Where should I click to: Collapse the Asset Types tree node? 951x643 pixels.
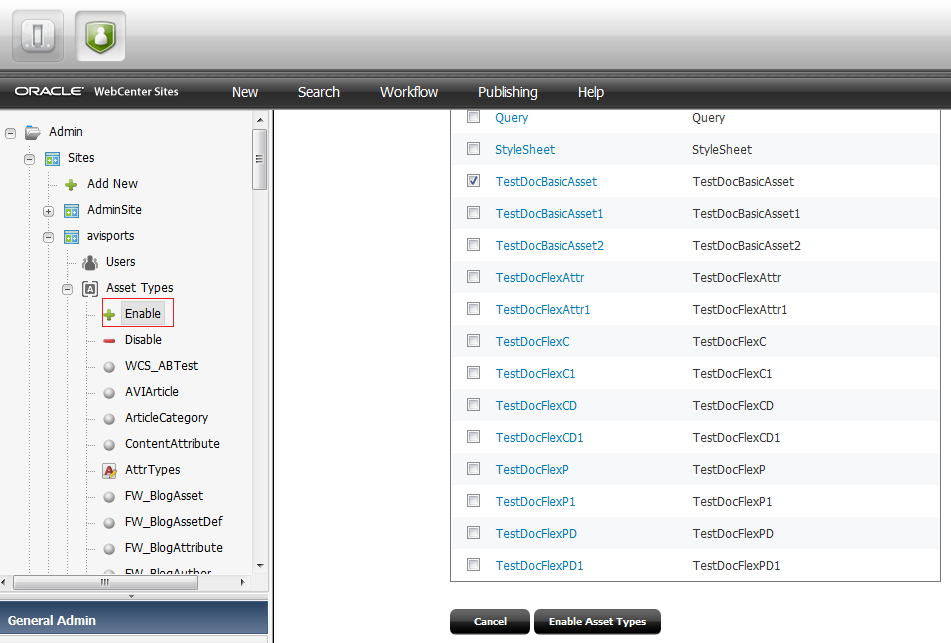coord(67,289)
